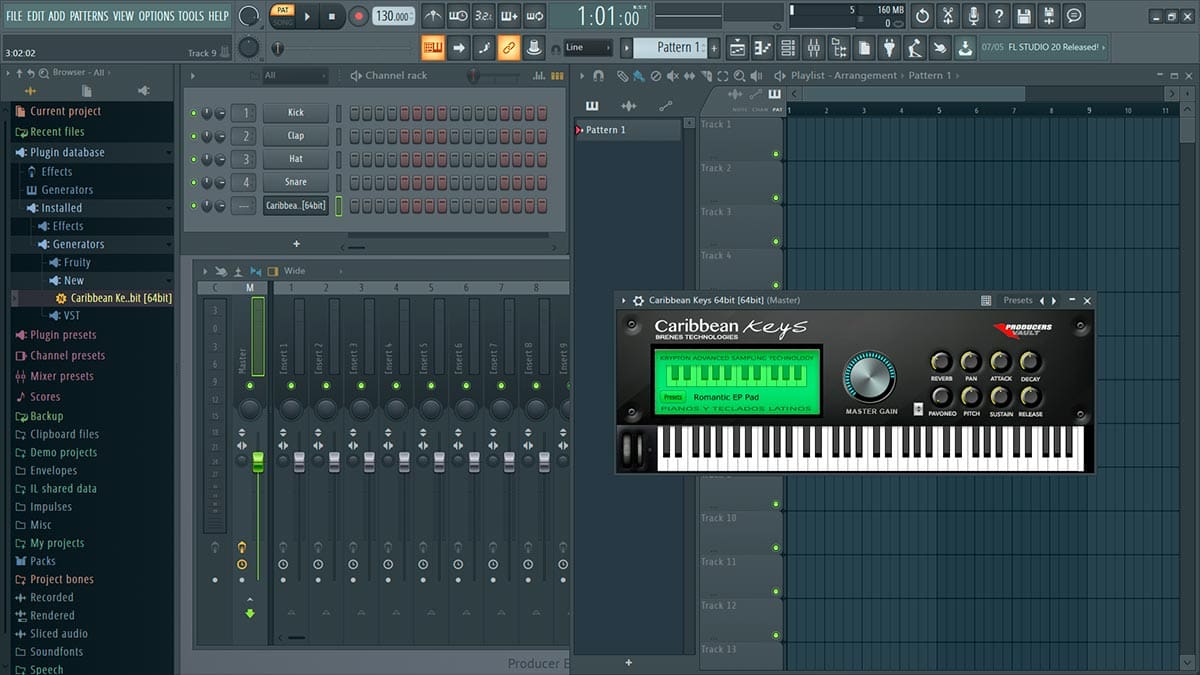Image resolution: width=1200 pixels, height=675 pixels.
Task: Mute the Caribbean Keys channel green LED
Action: (x=194, y=205)
